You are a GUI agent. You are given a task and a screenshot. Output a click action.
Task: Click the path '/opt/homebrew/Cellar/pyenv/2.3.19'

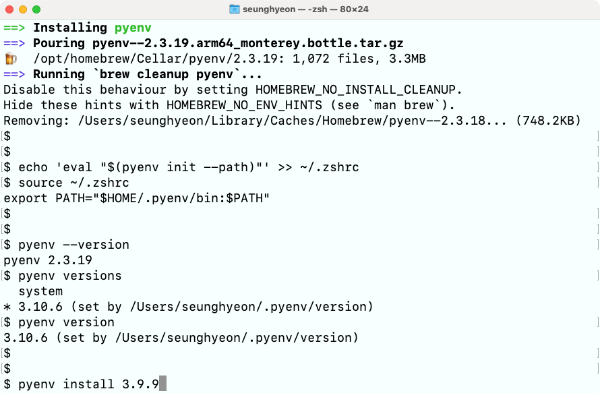point(155,59)
